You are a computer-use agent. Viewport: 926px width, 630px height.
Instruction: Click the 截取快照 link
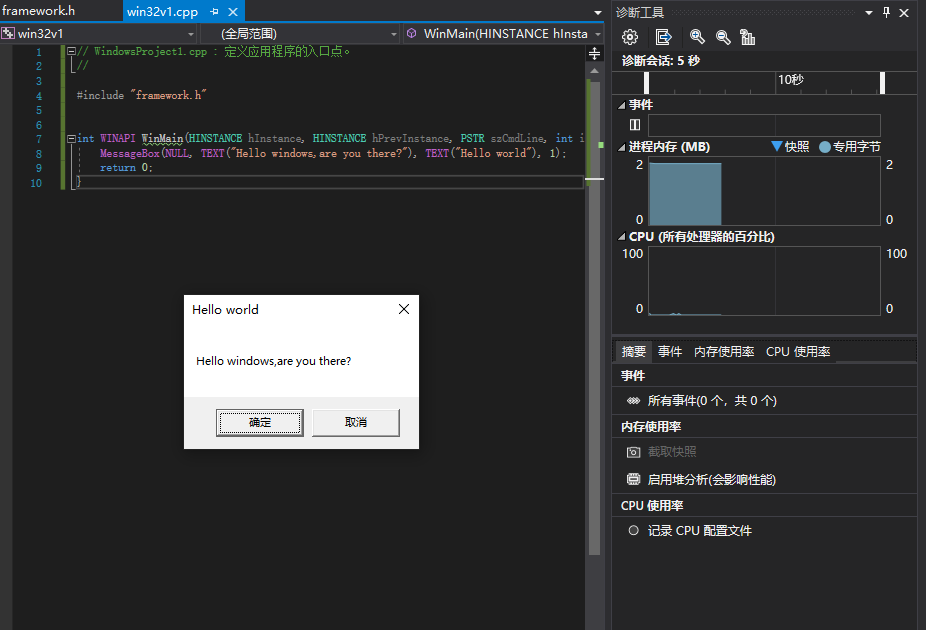(672, 452)
